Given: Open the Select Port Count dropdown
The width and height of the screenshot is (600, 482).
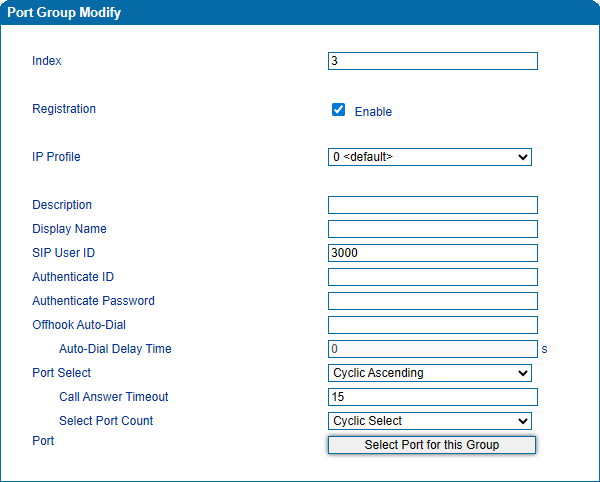Looking at the screenshot, I should (429, 421).
